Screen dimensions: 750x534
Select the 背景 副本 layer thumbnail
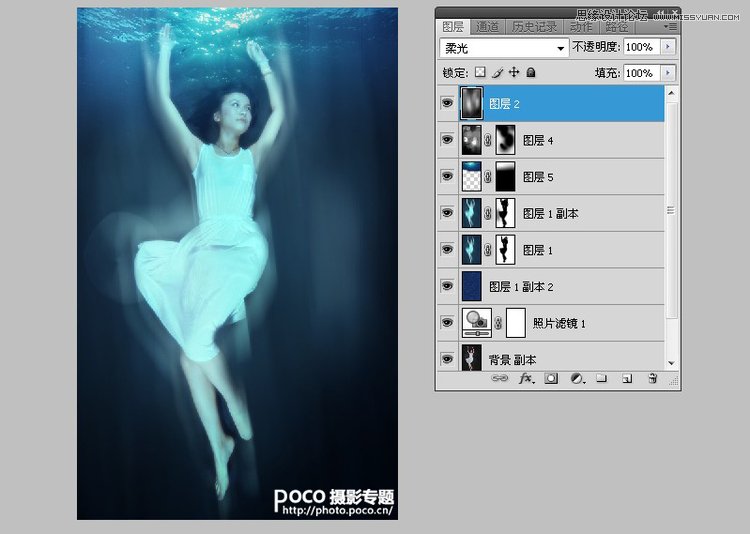(472, 357)
